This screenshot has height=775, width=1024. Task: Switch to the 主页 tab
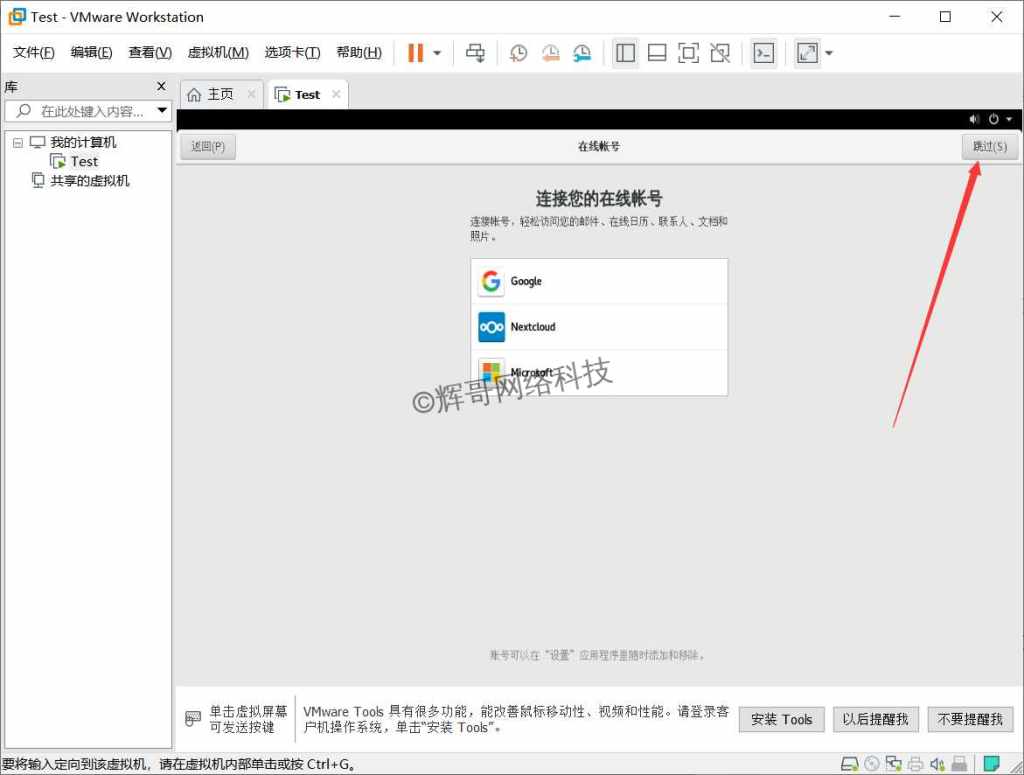click(220, 95)
